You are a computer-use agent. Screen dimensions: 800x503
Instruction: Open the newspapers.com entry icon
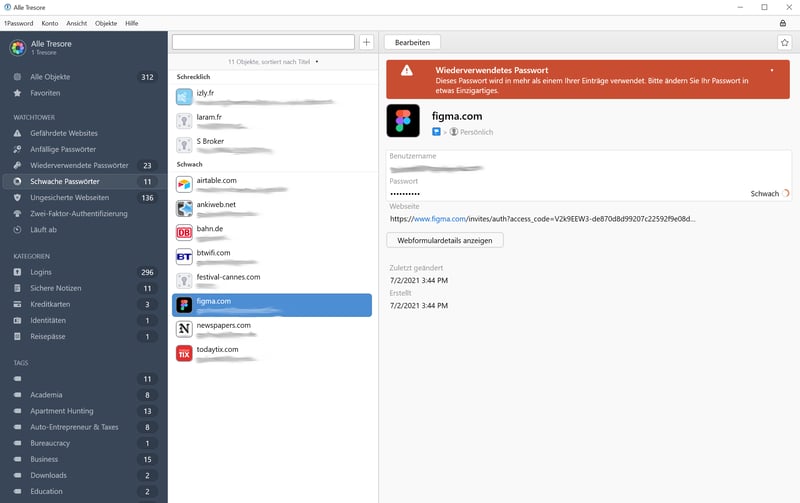[184, 329]
